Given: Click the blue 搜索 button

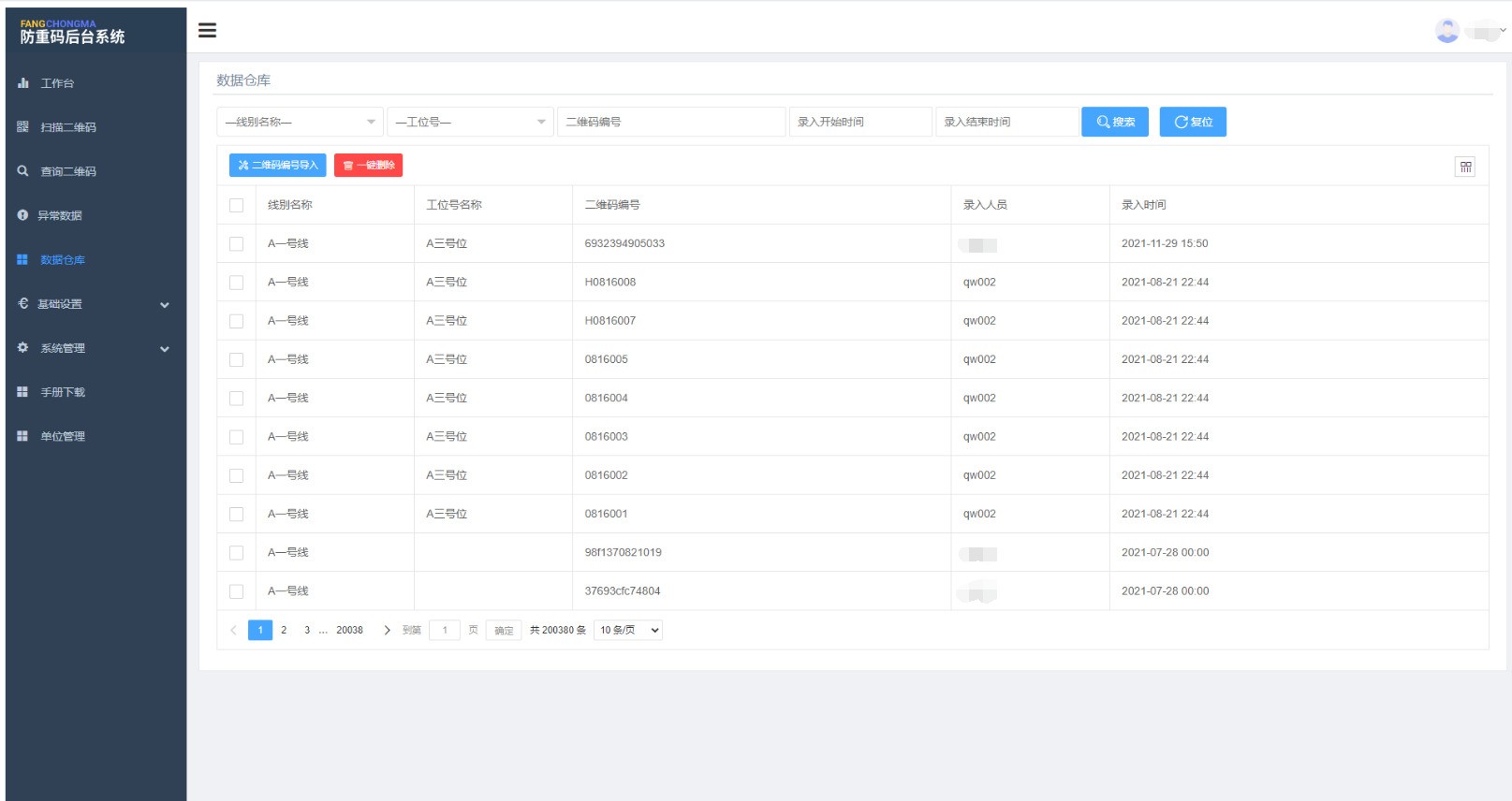Looking at the screenshot, I should pos(1114,123).
